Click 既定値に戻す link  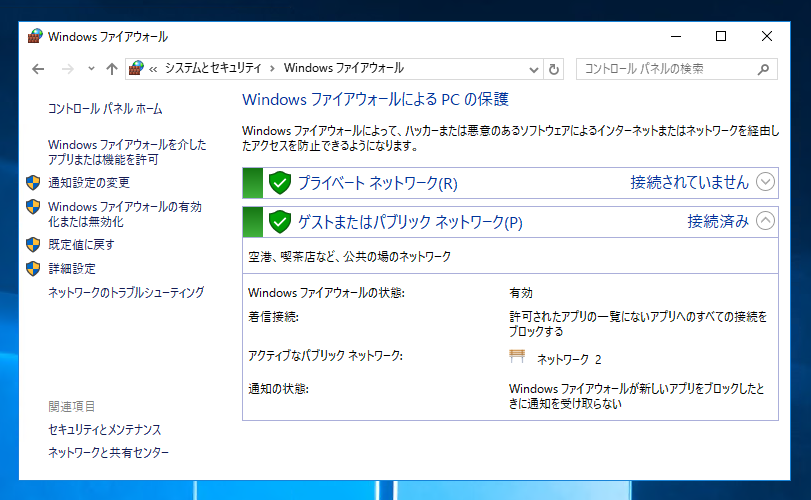81,245
